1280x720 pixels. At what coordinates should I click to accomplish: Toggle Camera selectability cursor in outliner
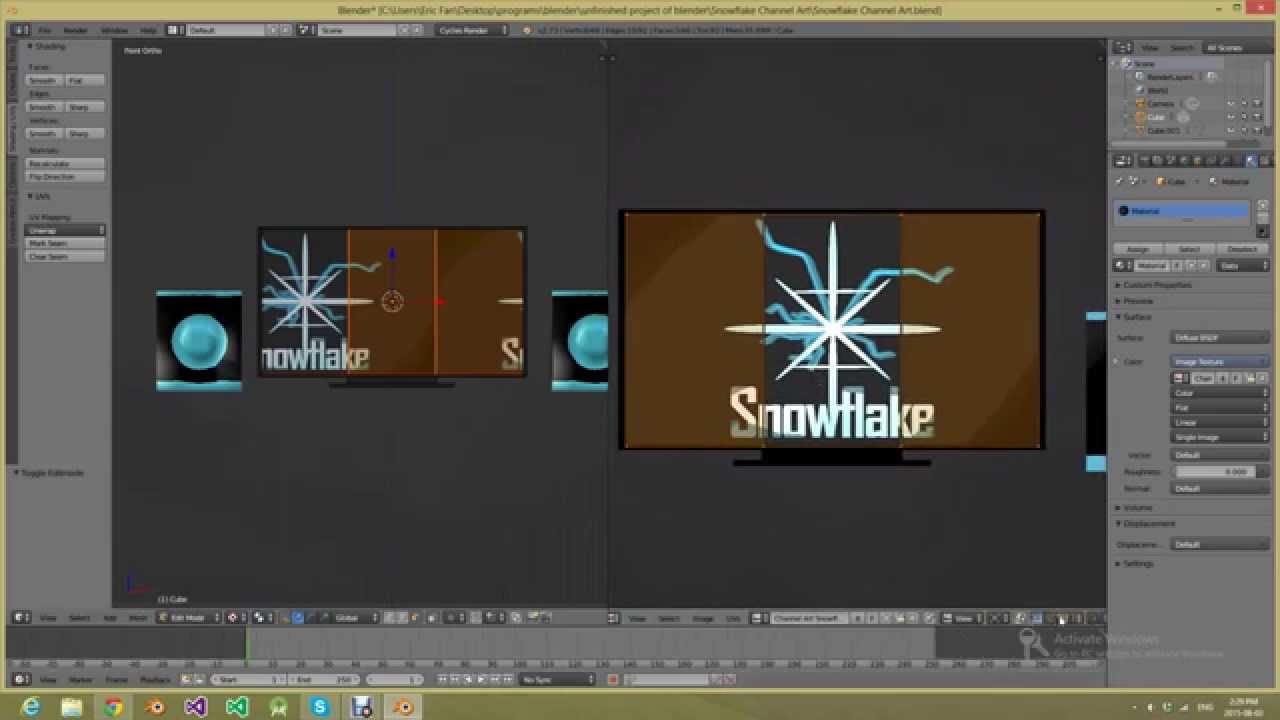point(1244,103)
